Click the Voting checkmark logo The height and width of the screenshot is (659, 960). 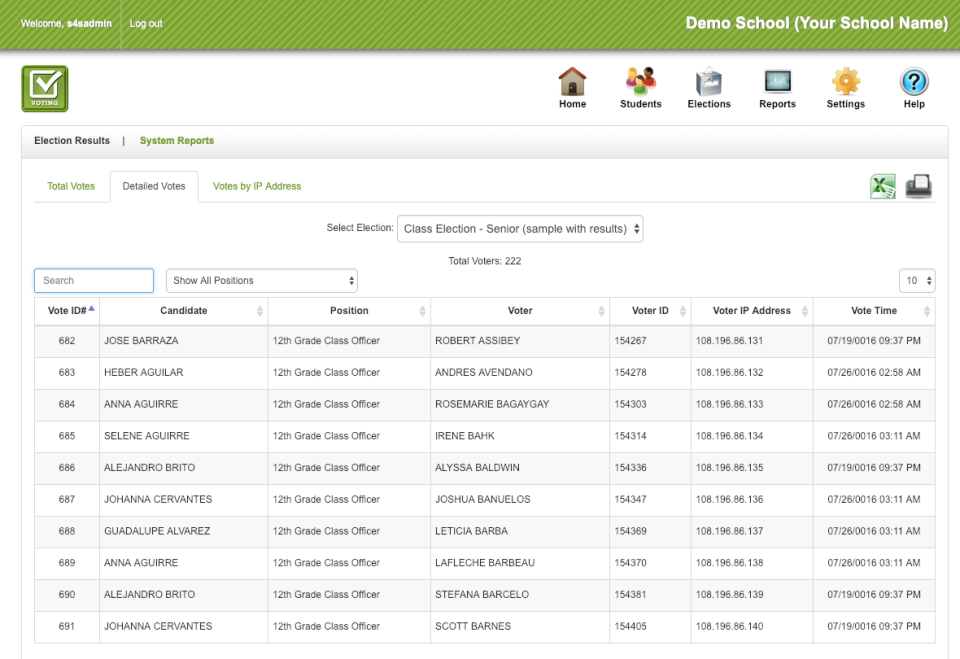(45, 89)
